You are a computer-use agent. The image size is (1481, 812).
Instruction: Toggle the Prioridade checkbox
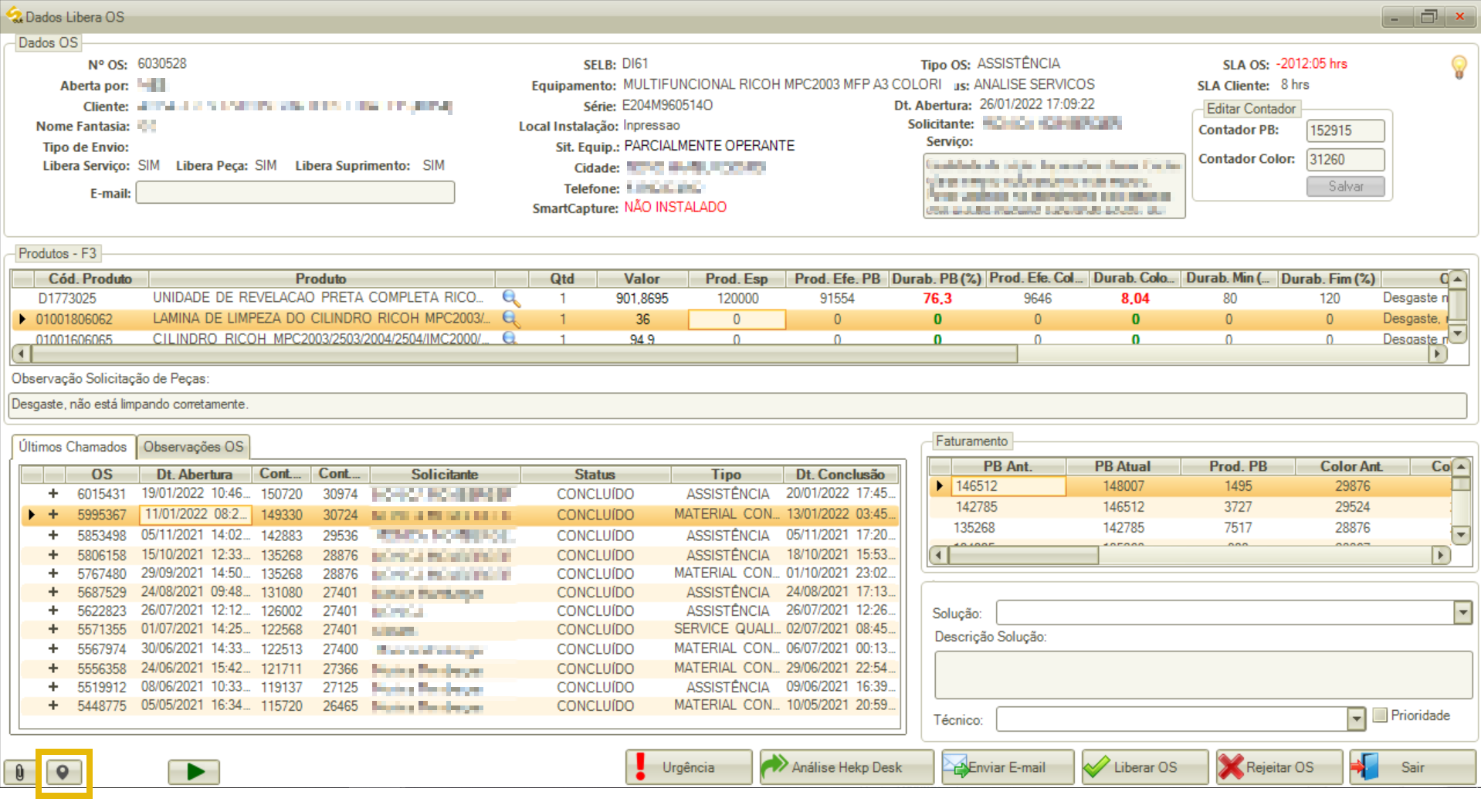(x=1380, y=716)
